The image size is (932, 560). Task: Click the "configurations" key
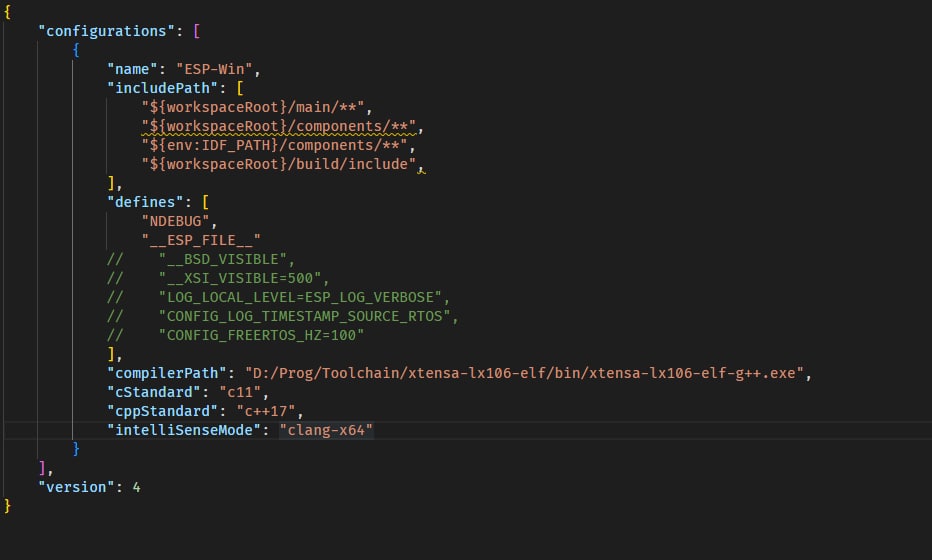pyautogui.click(x=106, y=31)
